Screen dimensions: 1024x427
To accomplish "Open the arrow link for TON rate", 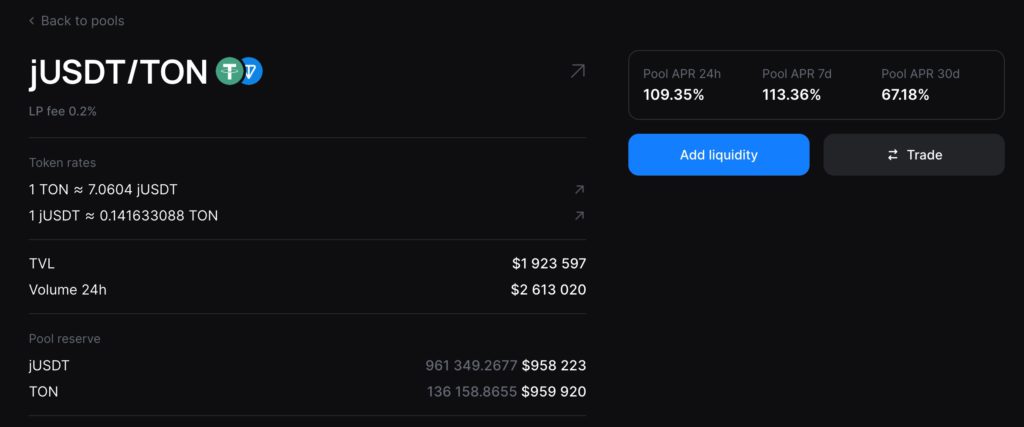I will [x=579, y=189].
